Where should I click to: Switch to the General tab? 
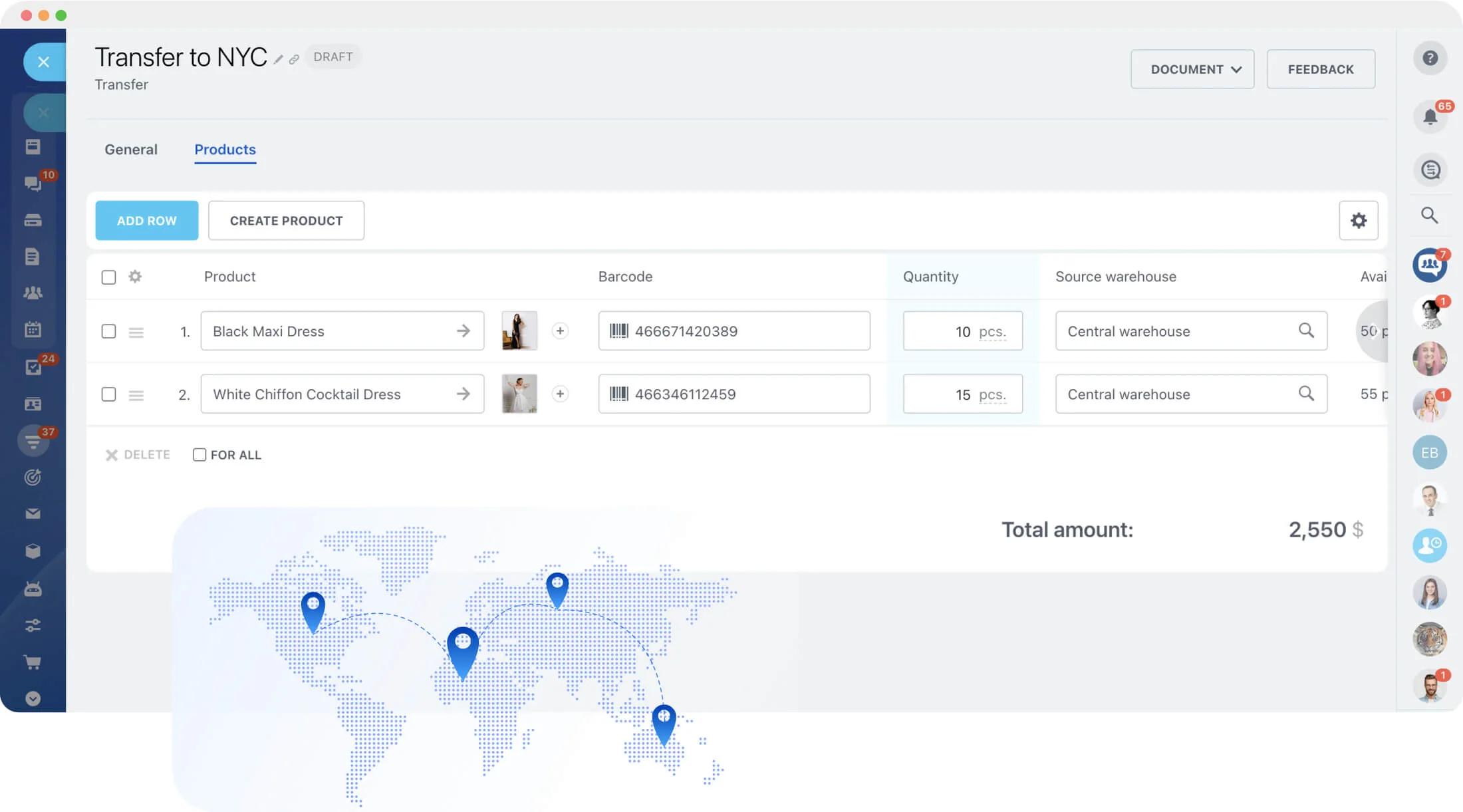[x=131, y=150]
